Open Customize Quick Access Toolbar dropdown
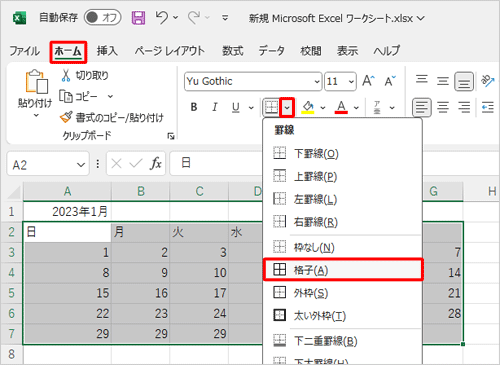Screen dimensions: 500x365 (225, 18)
